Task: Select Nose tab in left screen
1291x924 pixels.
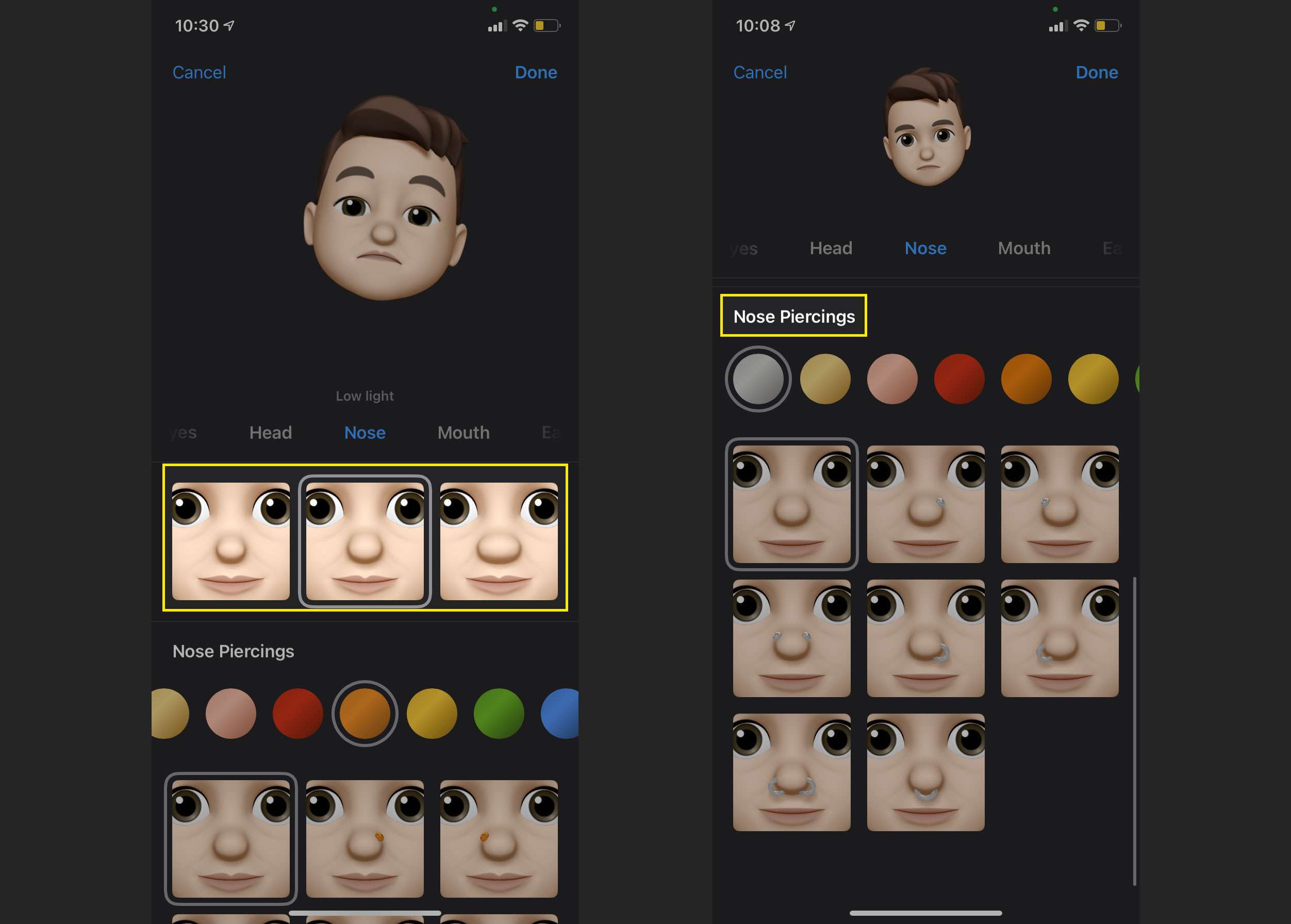Action: 365,433
